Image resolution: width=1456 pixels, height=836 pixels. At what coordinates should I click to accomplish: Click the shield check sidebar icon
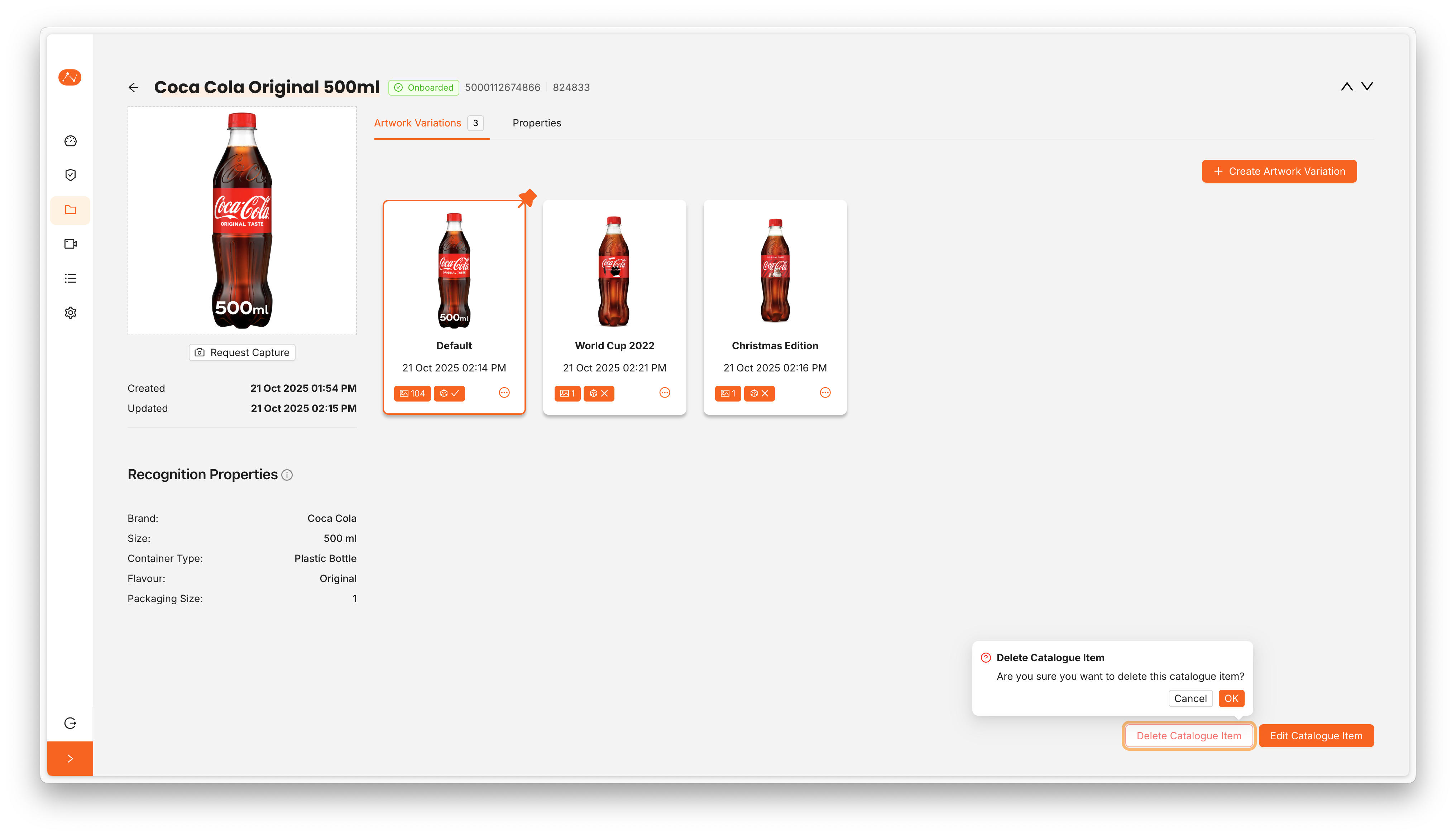71,175
